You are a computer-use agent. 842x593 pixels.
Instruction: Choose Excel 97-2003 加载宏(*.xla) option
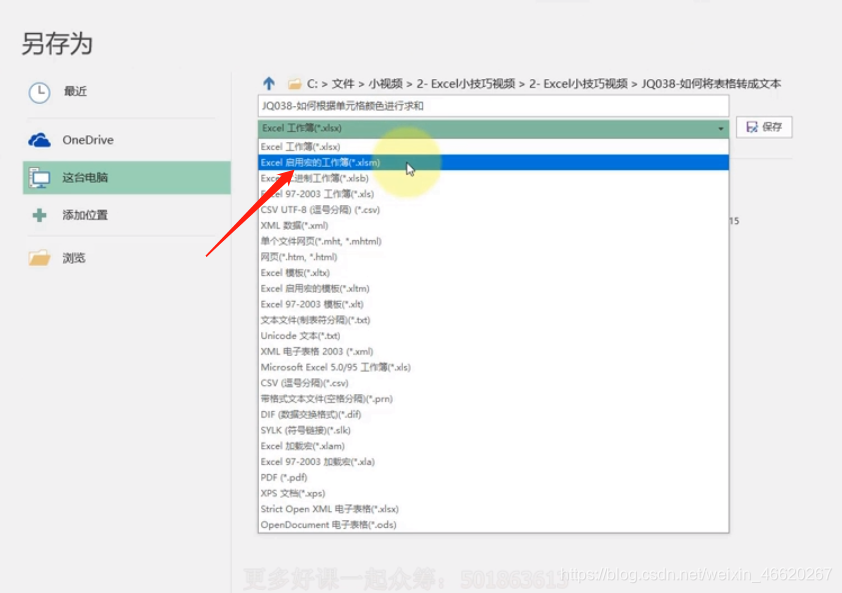[493, 461]
